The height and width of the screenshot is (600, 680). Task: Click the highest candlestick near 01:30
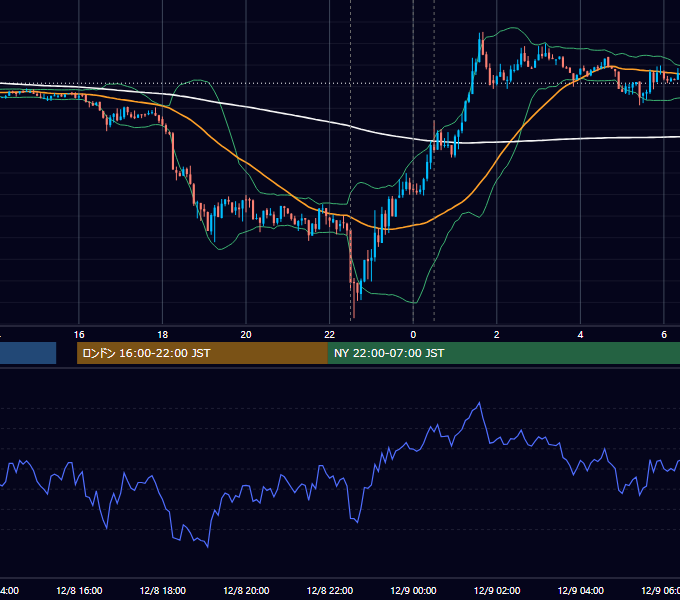click(481, 42)
